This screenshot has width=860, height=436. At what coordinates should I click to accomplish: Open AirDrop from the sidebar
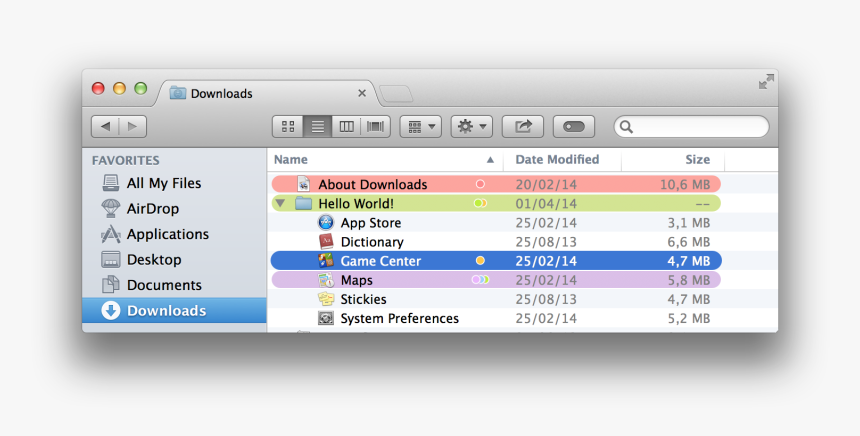(x=152, y=209)
